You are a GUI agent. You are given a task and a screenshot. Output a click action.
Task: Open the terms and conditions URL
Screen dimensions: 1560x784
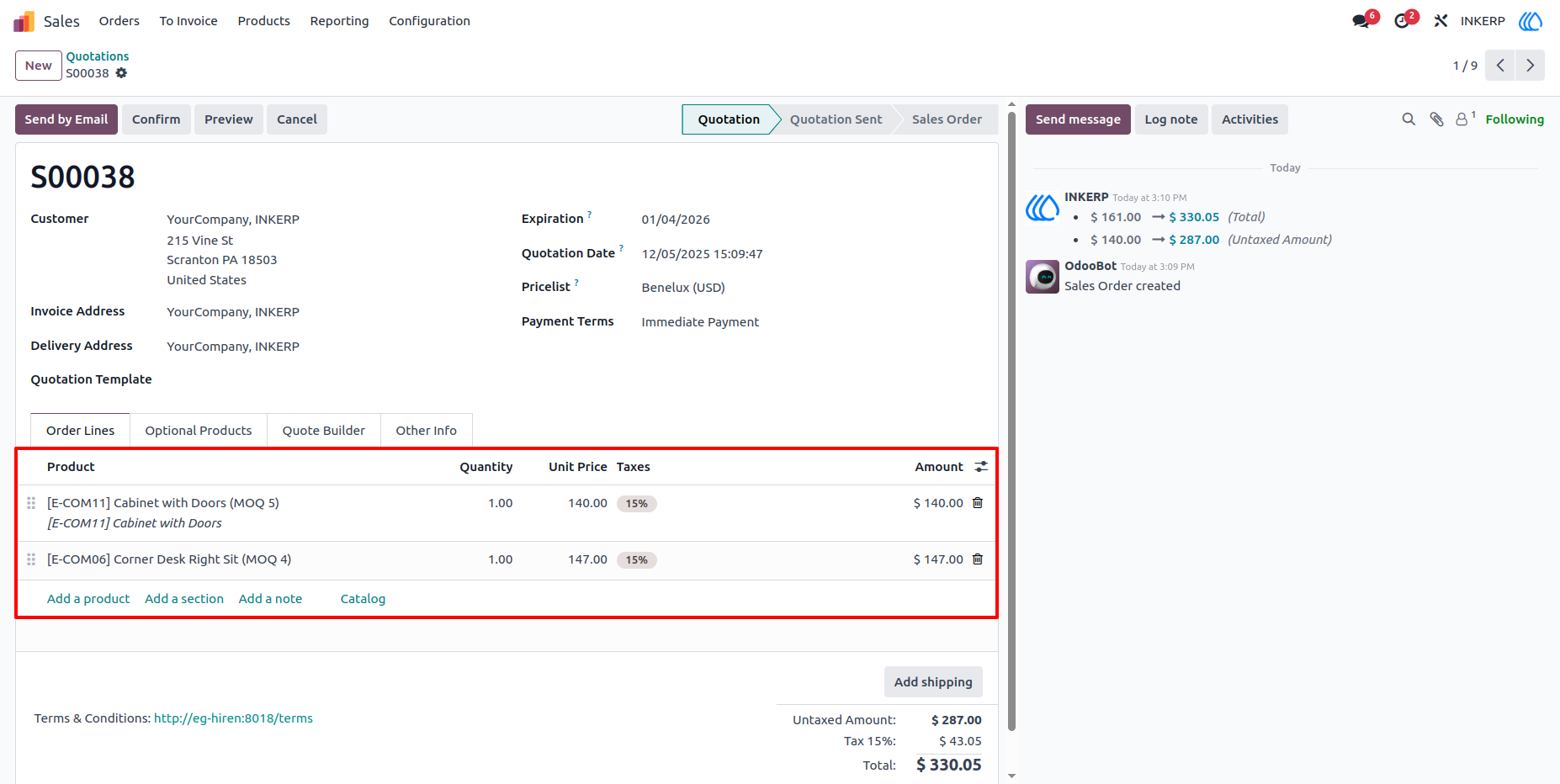tap(233, 718)
